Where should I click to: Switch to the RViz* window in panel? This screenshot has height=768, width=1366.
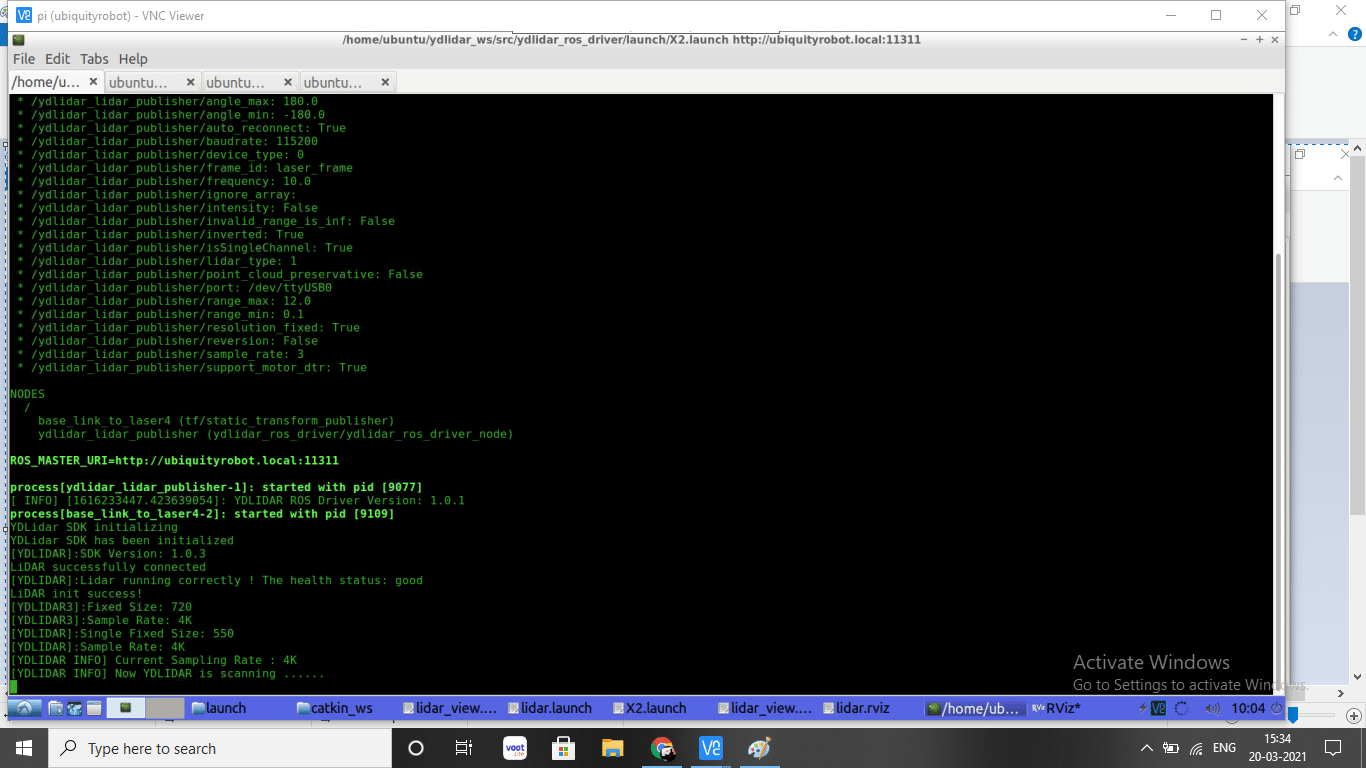pos(1067,708)
